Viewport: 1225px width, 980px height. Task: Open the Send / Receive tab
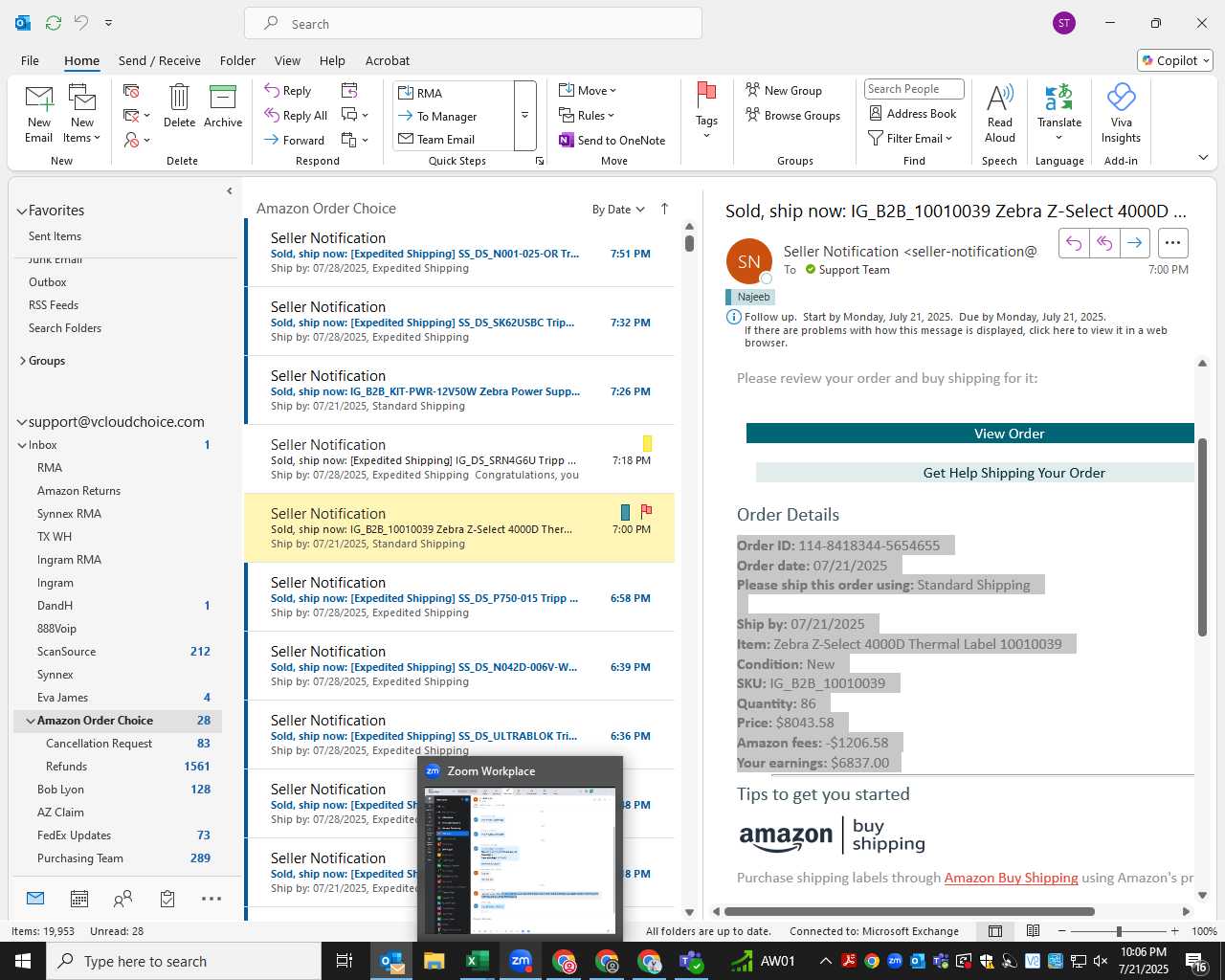tap(160, 60)
